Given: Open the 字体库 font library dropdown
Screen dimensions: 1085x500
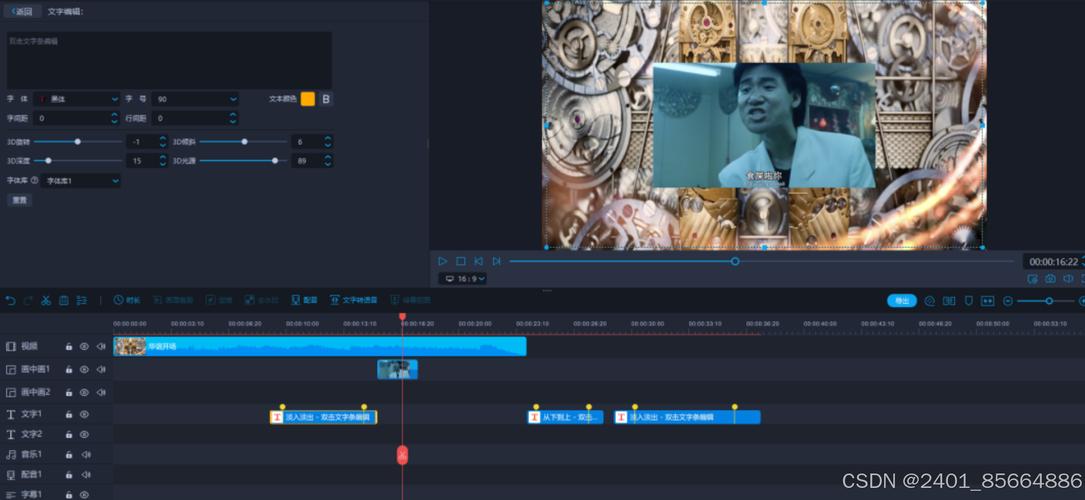Looking at the screenshot, I should point(81,180).
